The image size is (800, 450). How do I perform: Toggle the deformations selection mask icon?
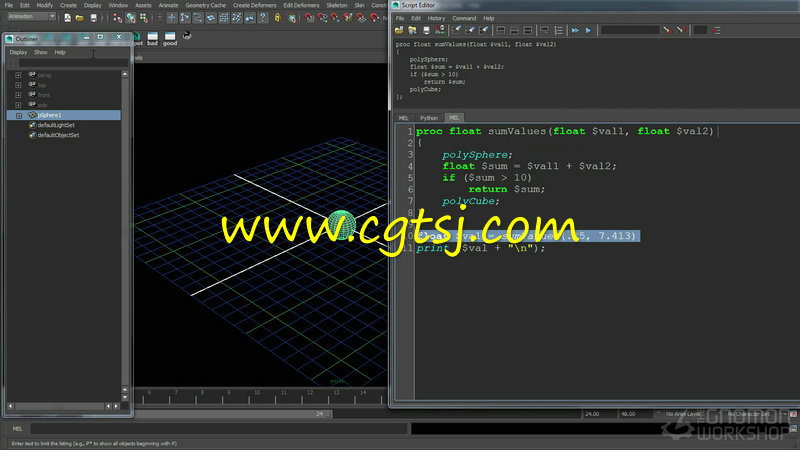[x=224, y=18]
